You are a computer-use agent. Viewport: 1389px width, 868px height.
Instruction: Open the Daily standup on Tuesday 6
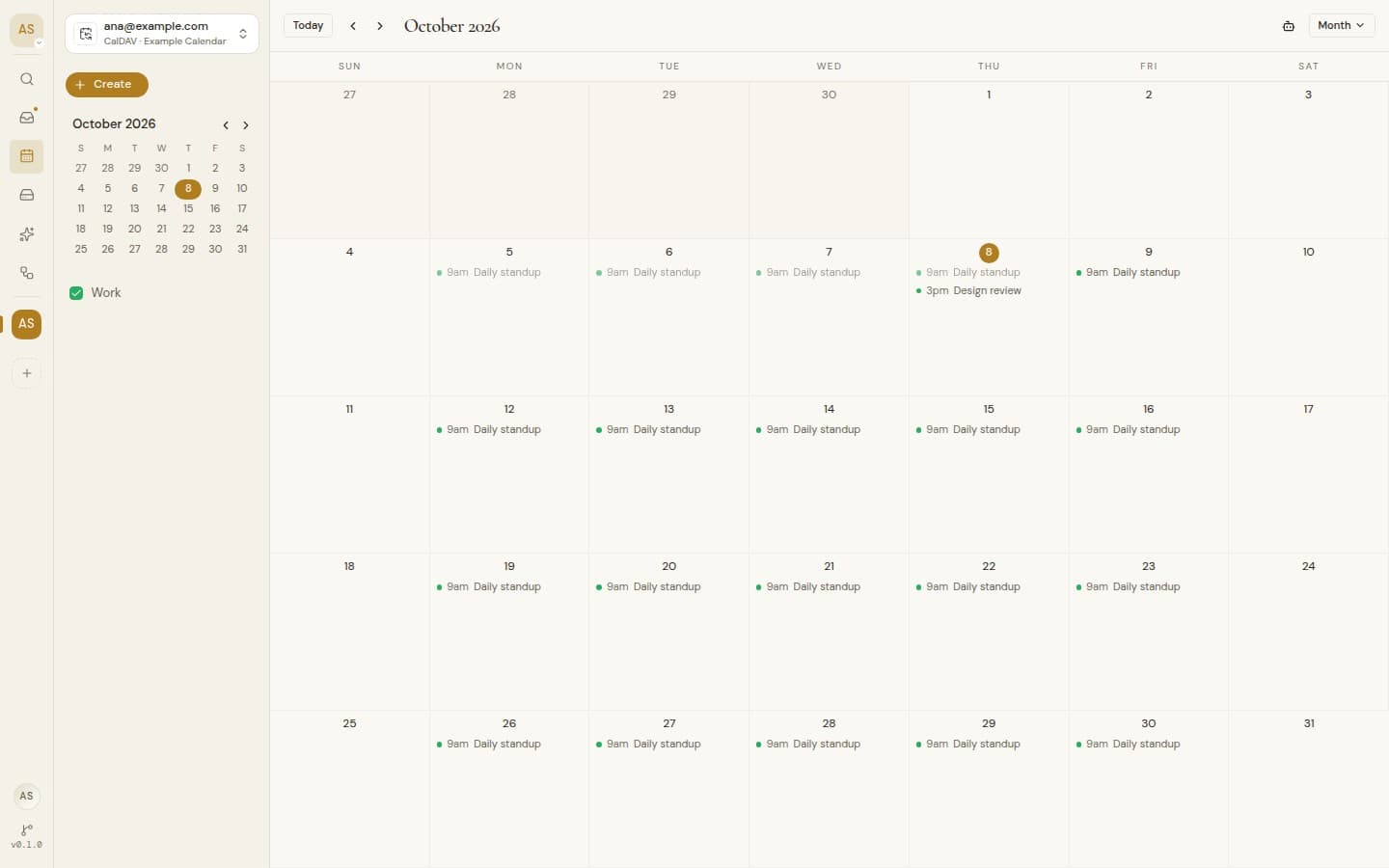(668, 273)
